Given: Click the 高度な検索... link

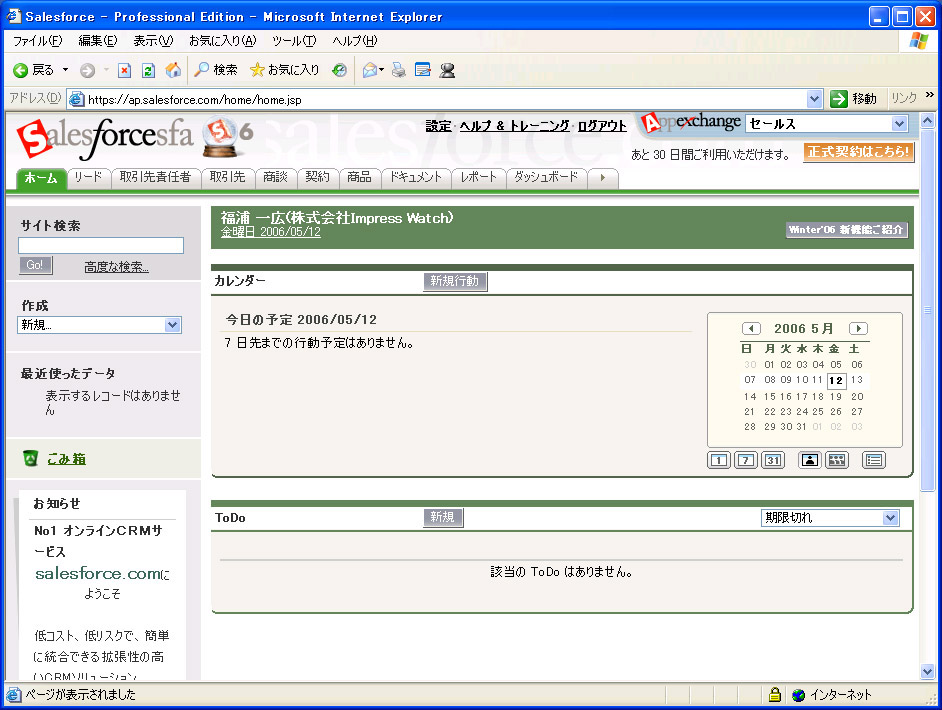Looking at the screenshot, I should coord(117,267).
